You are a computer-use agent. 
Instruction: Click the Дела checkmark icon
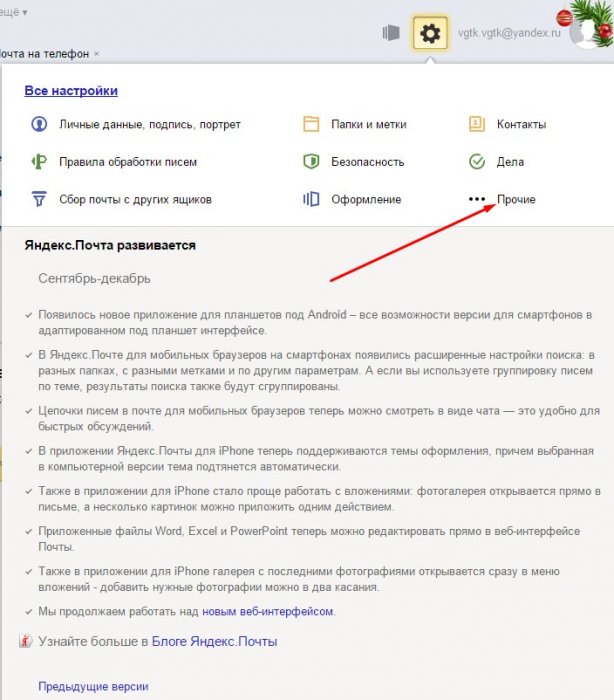click(476, 162)
